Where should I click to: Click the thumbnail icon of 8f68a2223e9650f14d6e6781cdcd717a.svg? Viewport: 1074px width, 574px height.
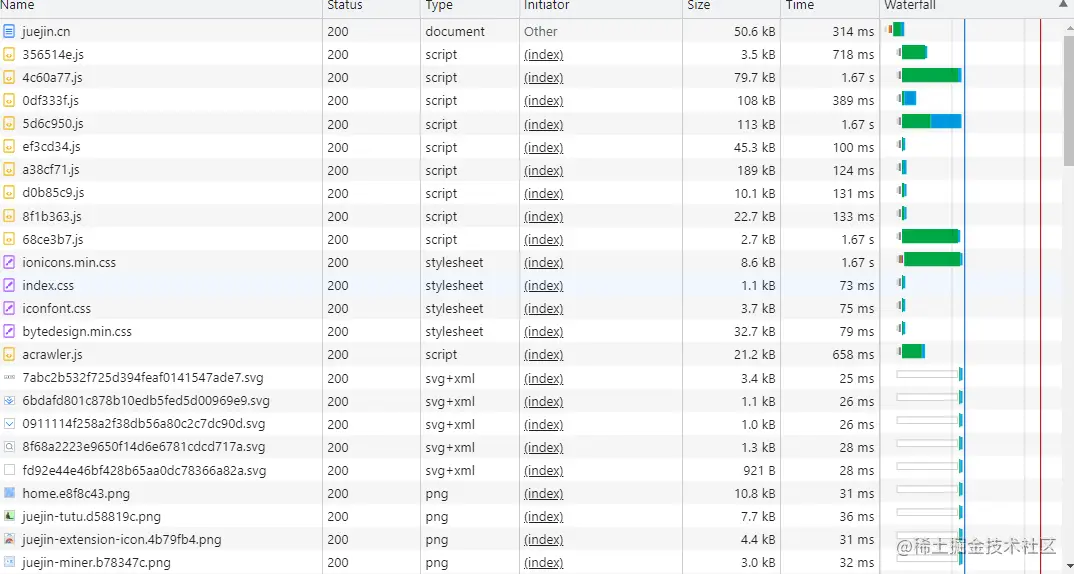[x=9, y=447]
